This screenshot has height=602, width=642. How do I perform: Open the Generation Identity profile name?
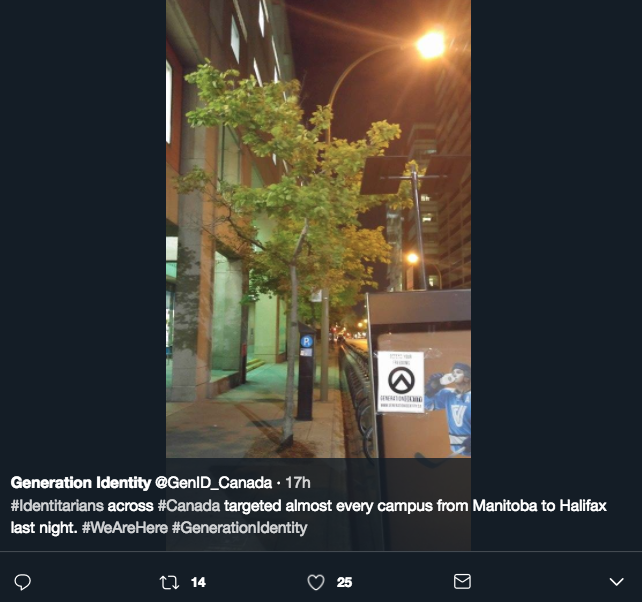pyautogui.click(x=81, y=483)
